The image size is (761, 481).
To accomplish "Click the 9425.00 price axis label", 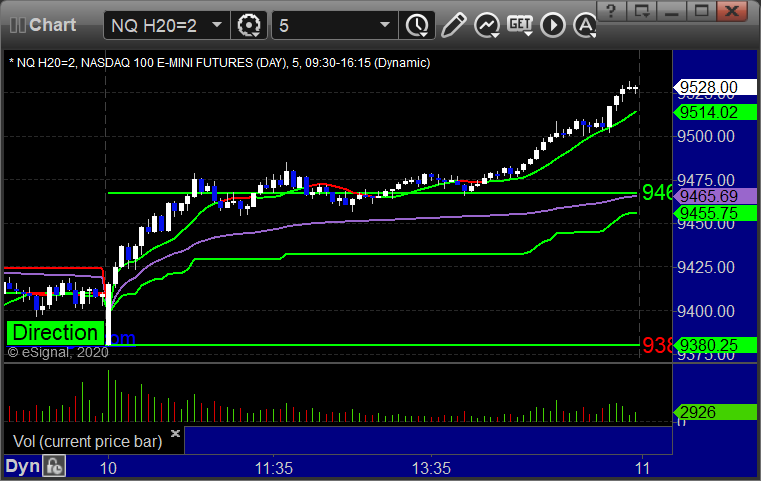I will tap(706, 267).
